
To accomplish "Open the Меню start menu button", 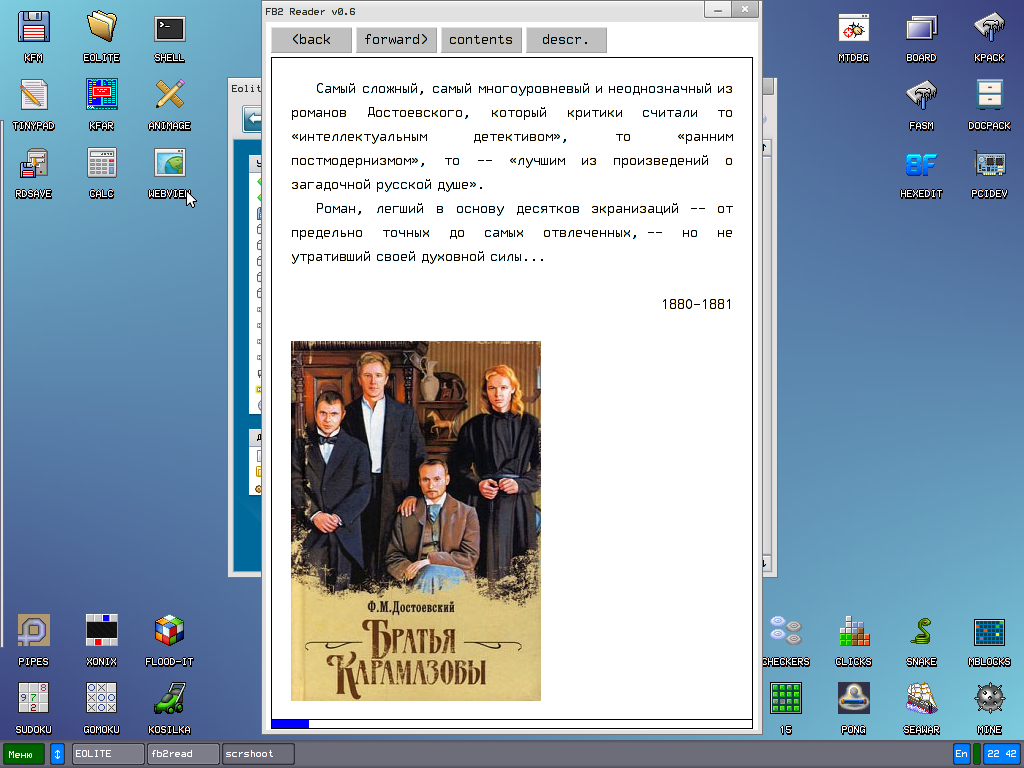I will (24, 754).
